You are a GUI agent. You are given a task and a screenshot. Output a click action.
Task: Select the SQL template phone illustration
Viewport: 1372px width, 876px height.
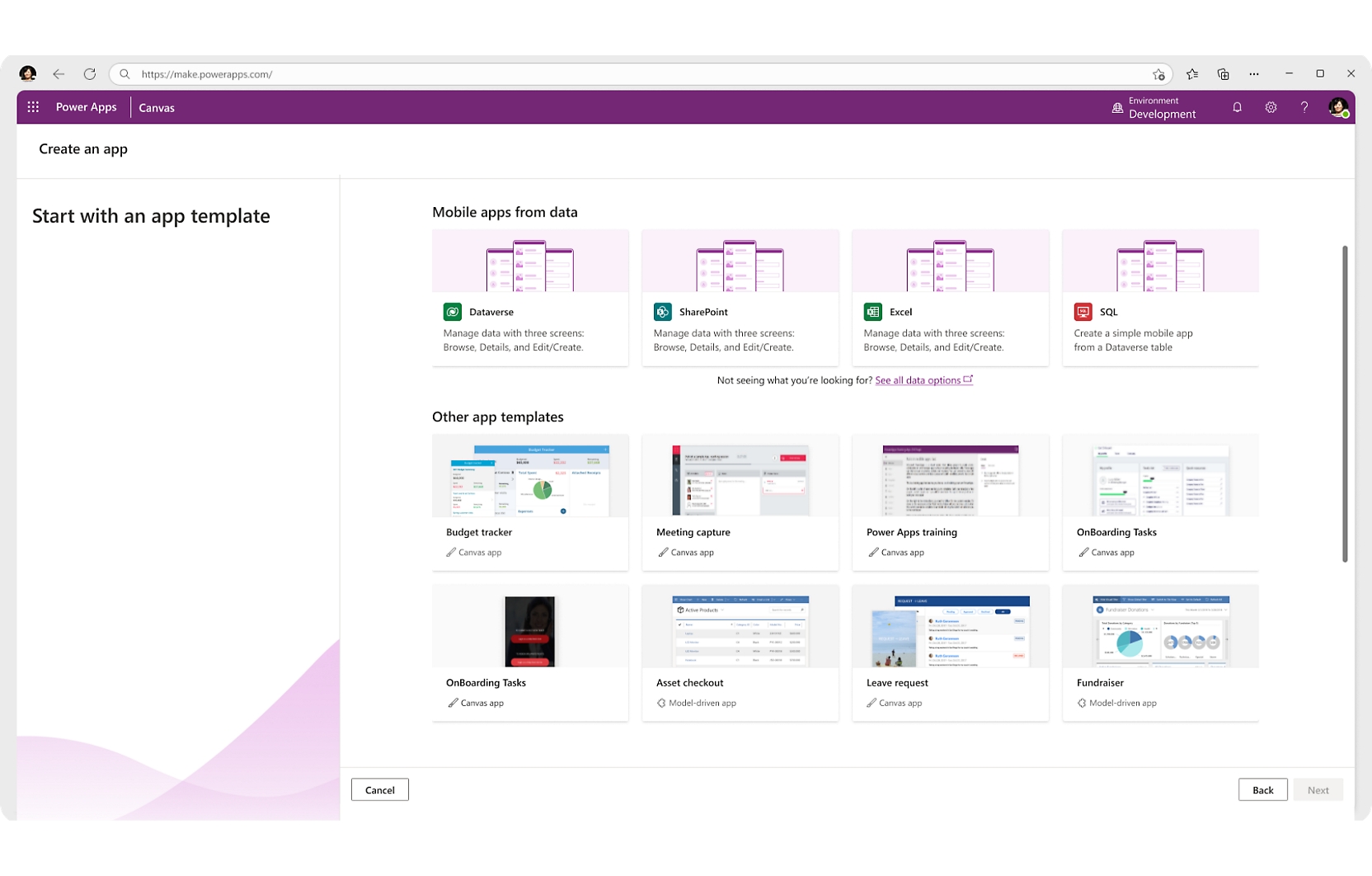1161,265
